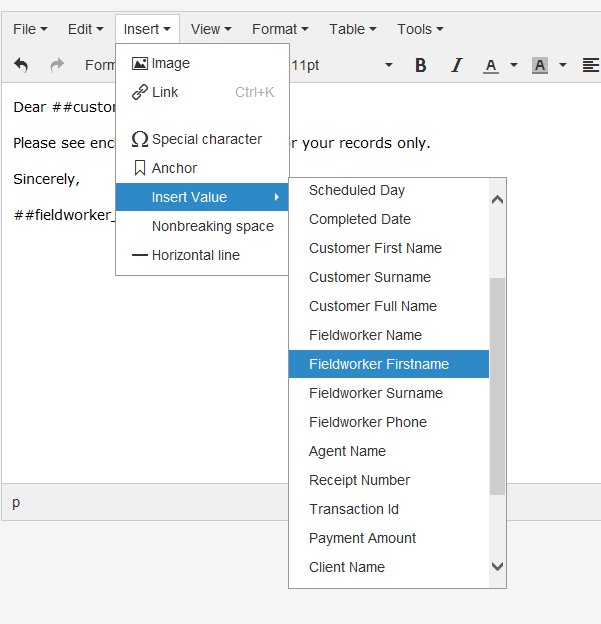
Task: Toggle left text alignment
Action: point(590,65)
